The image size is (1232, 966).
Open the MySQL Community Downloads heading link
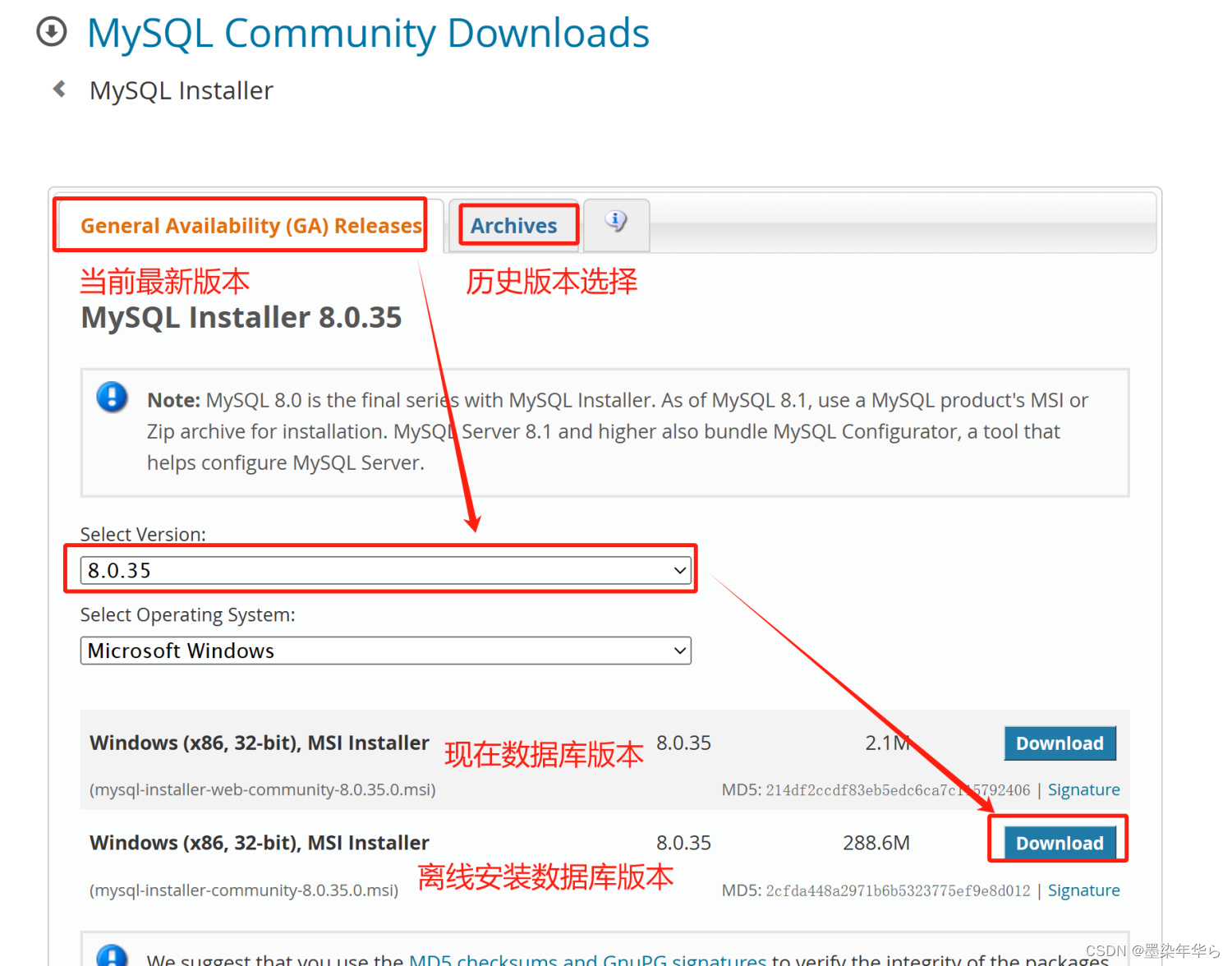click(x=368, y=34)
